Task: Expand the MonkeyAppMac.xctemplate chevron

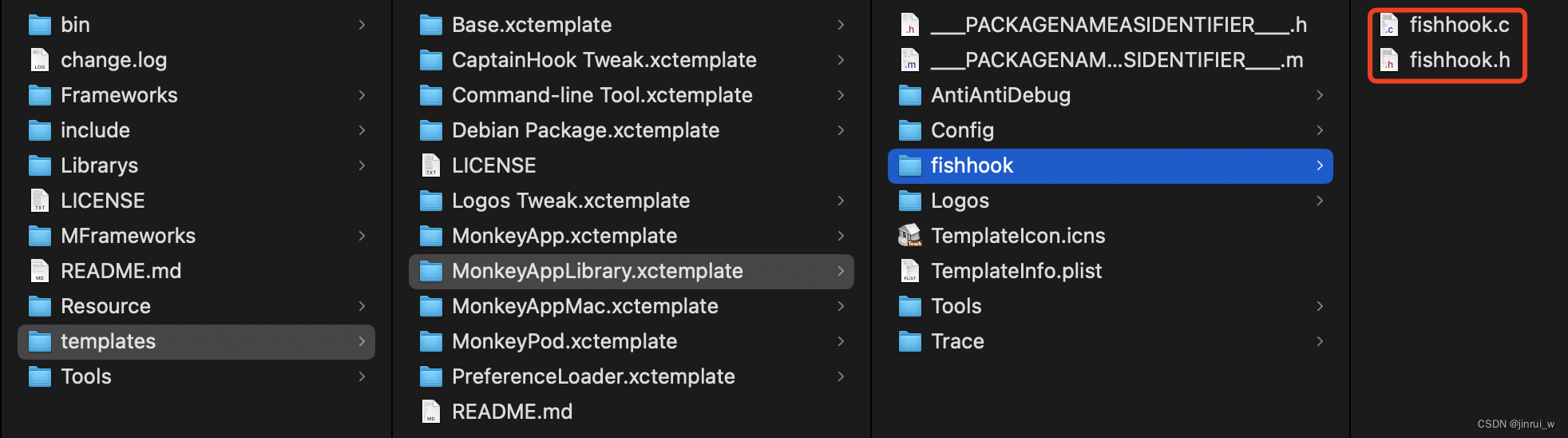Action: [x=841, y=306]
